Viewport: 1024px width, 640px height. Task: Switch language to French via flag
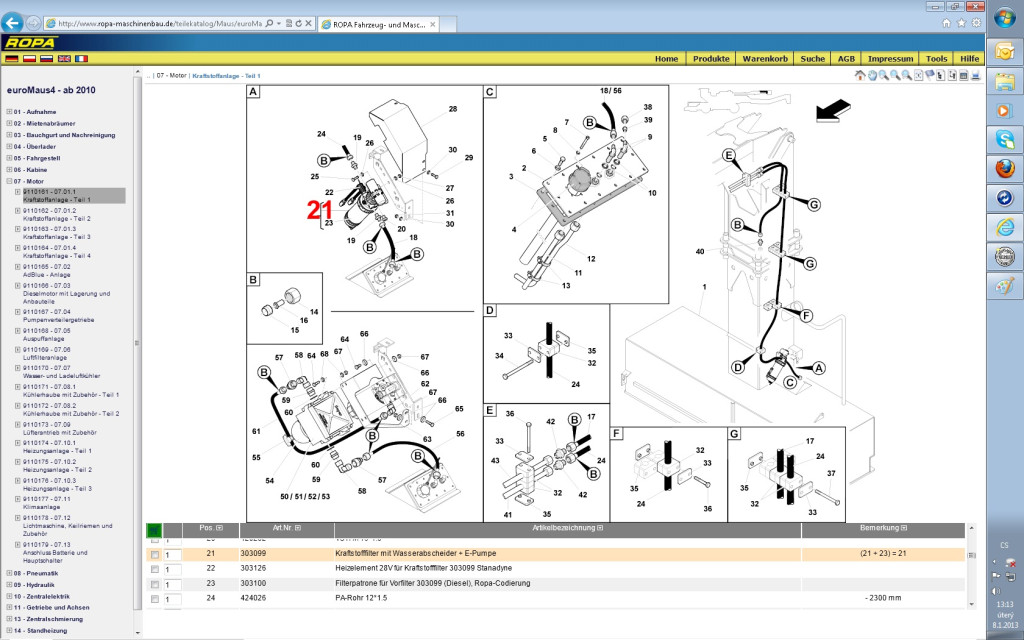[x=81, y=59]
